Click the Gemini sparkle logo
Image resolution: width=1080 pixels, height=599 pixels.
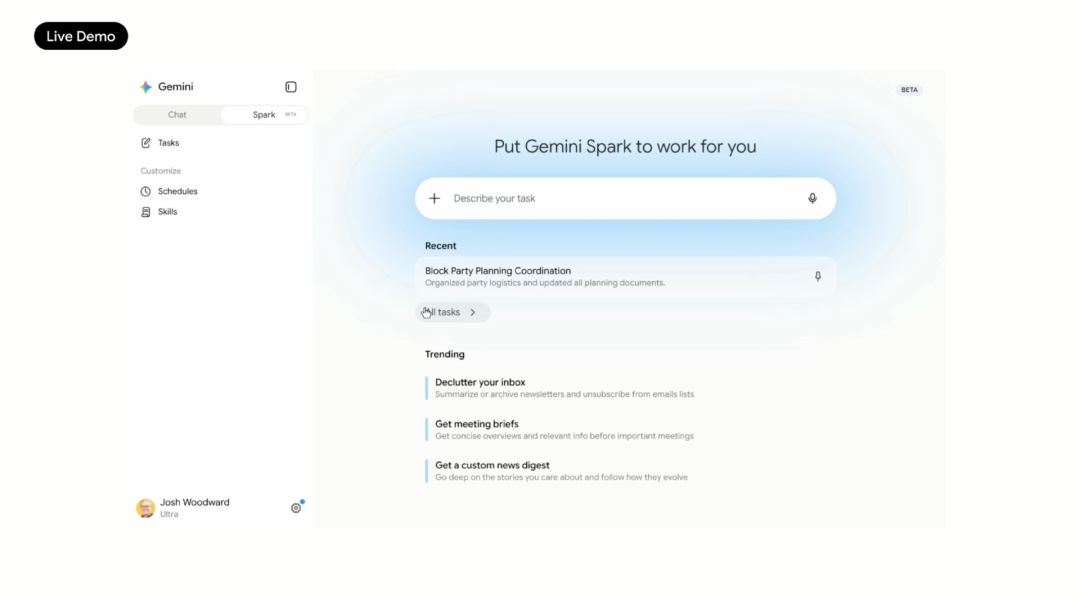145,87
